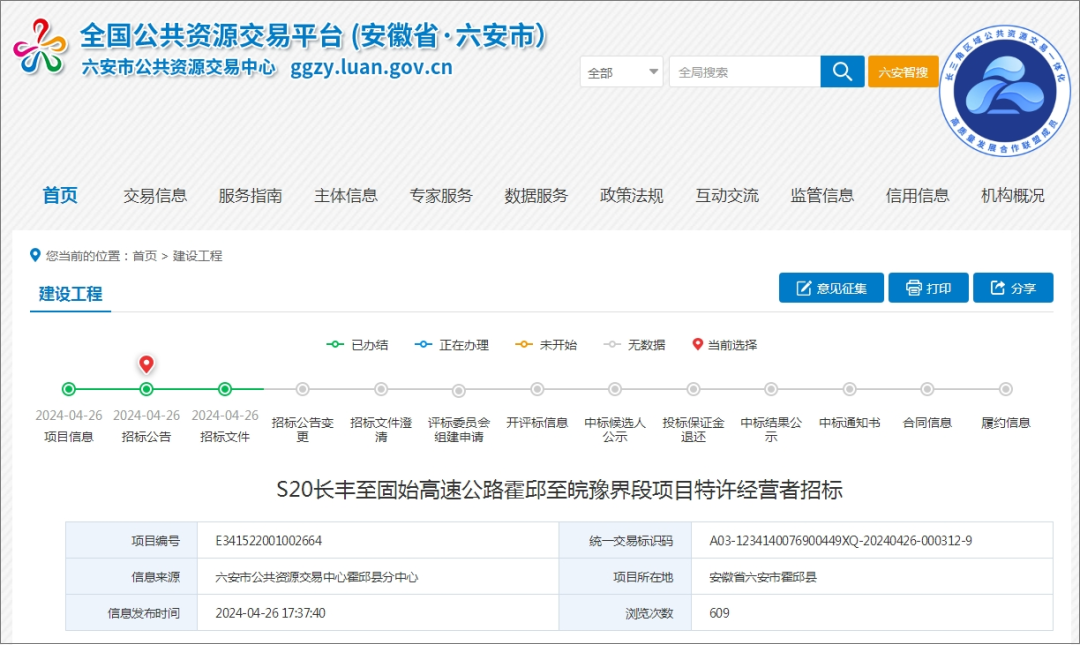This screenshot has width=1080, height=645.
Task: Open the 信用信息 navigation item
Action: (917, 196)
